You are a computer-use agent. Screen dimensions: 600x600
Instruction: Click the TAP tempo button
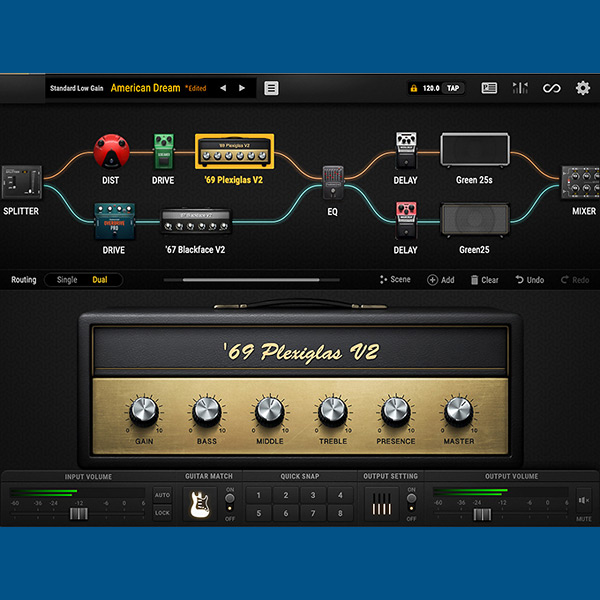(x=453, y=88)
